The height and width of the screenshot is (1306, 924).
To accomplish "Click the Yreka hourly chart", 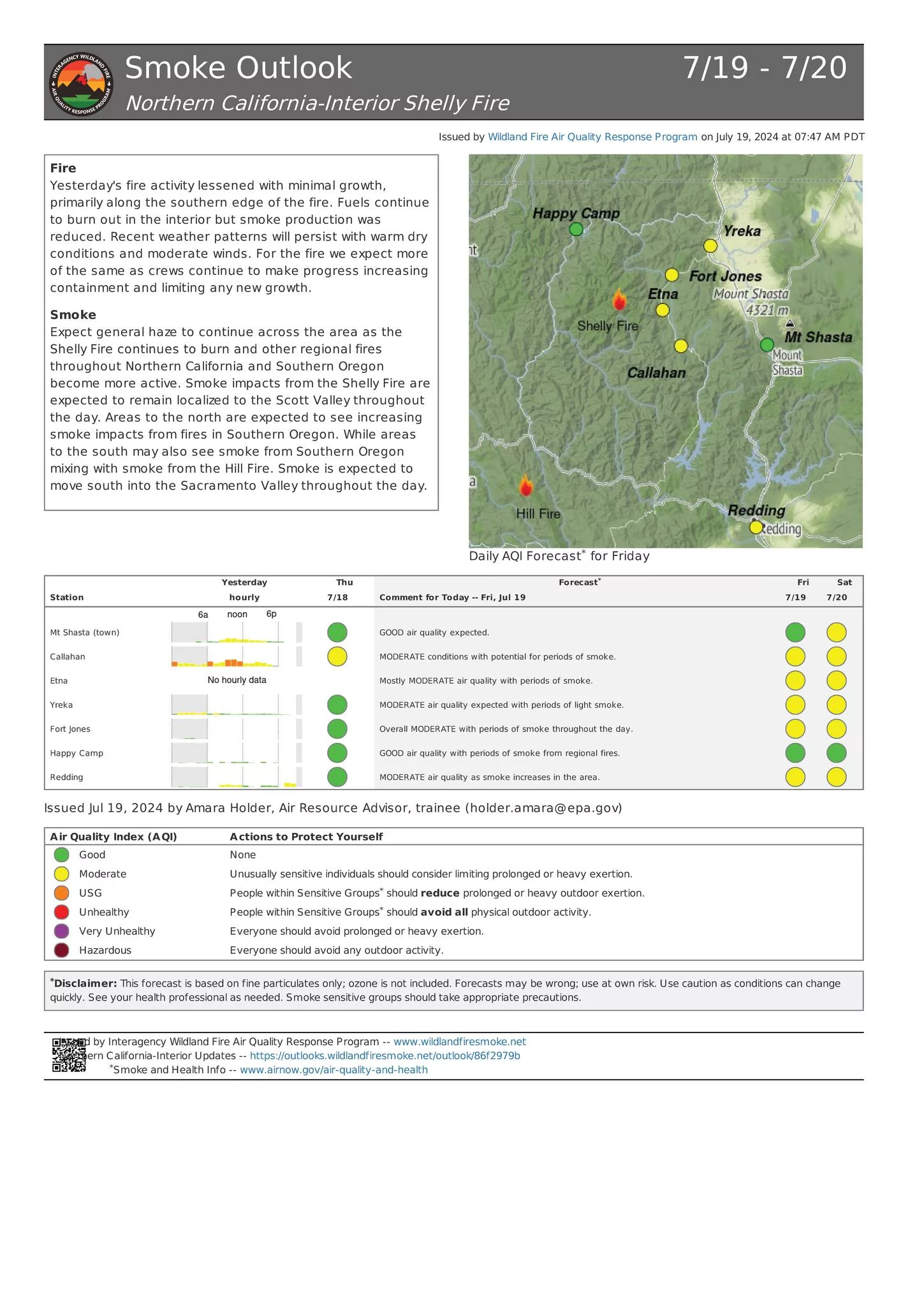I will coord(237,705).
